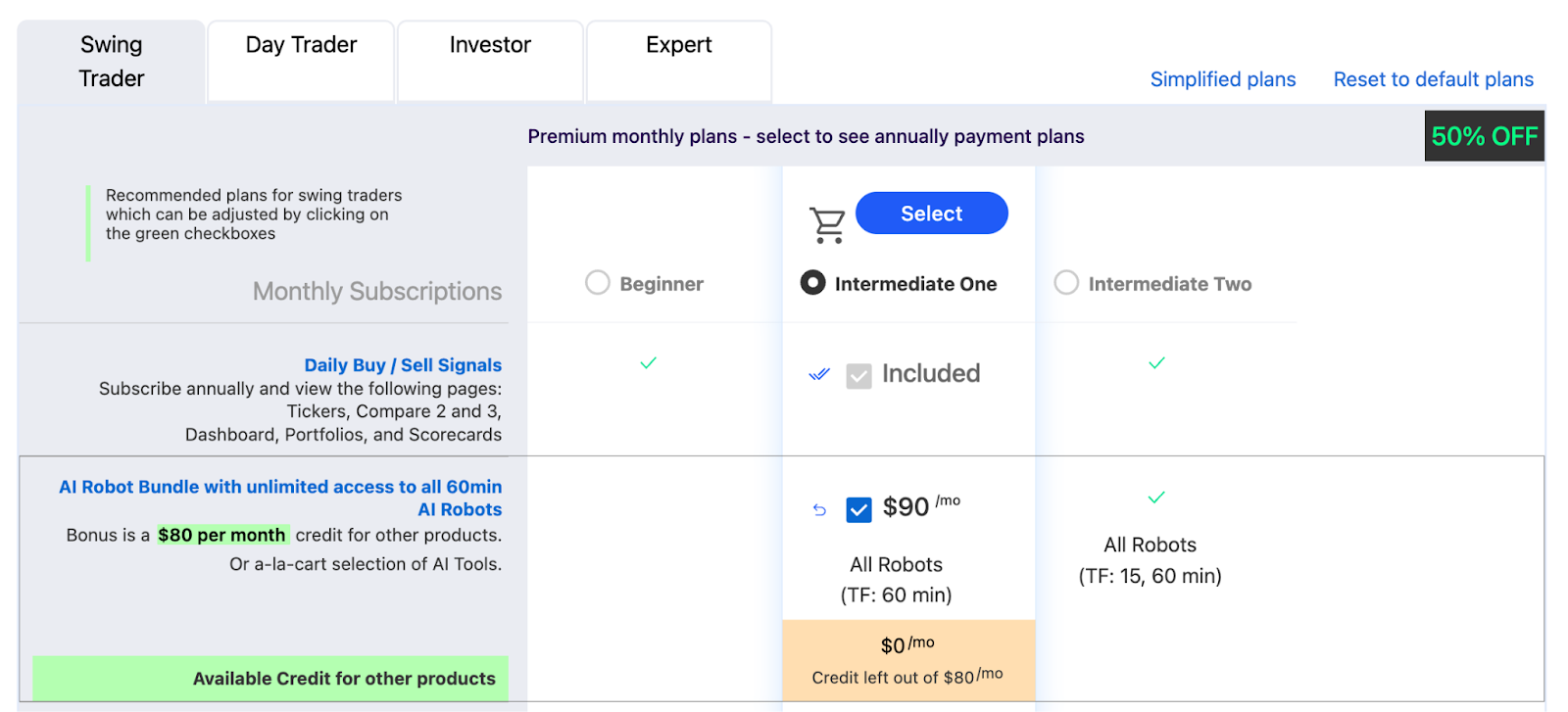The width and height of the screenshot is (1568, 712).
Task: Click the blue undo arrow icon
Action: pos(819,509)
